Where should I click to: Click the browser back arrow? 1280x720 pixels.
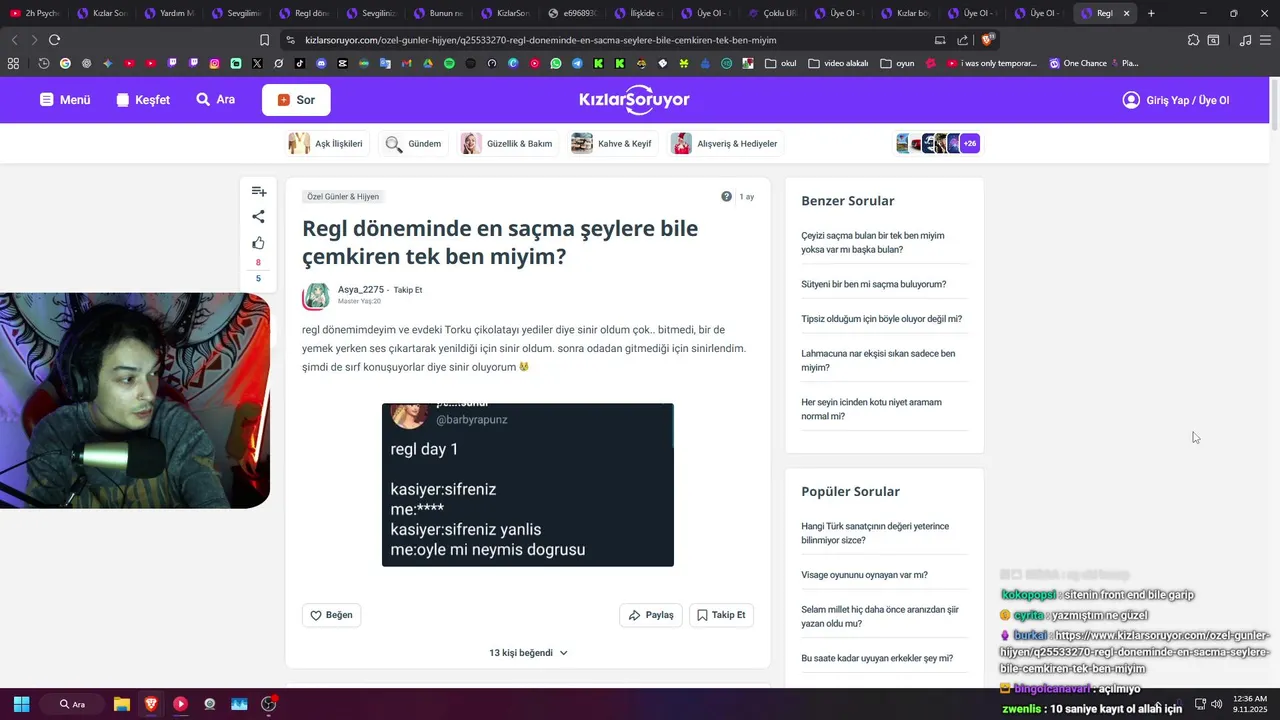[14, 40]
